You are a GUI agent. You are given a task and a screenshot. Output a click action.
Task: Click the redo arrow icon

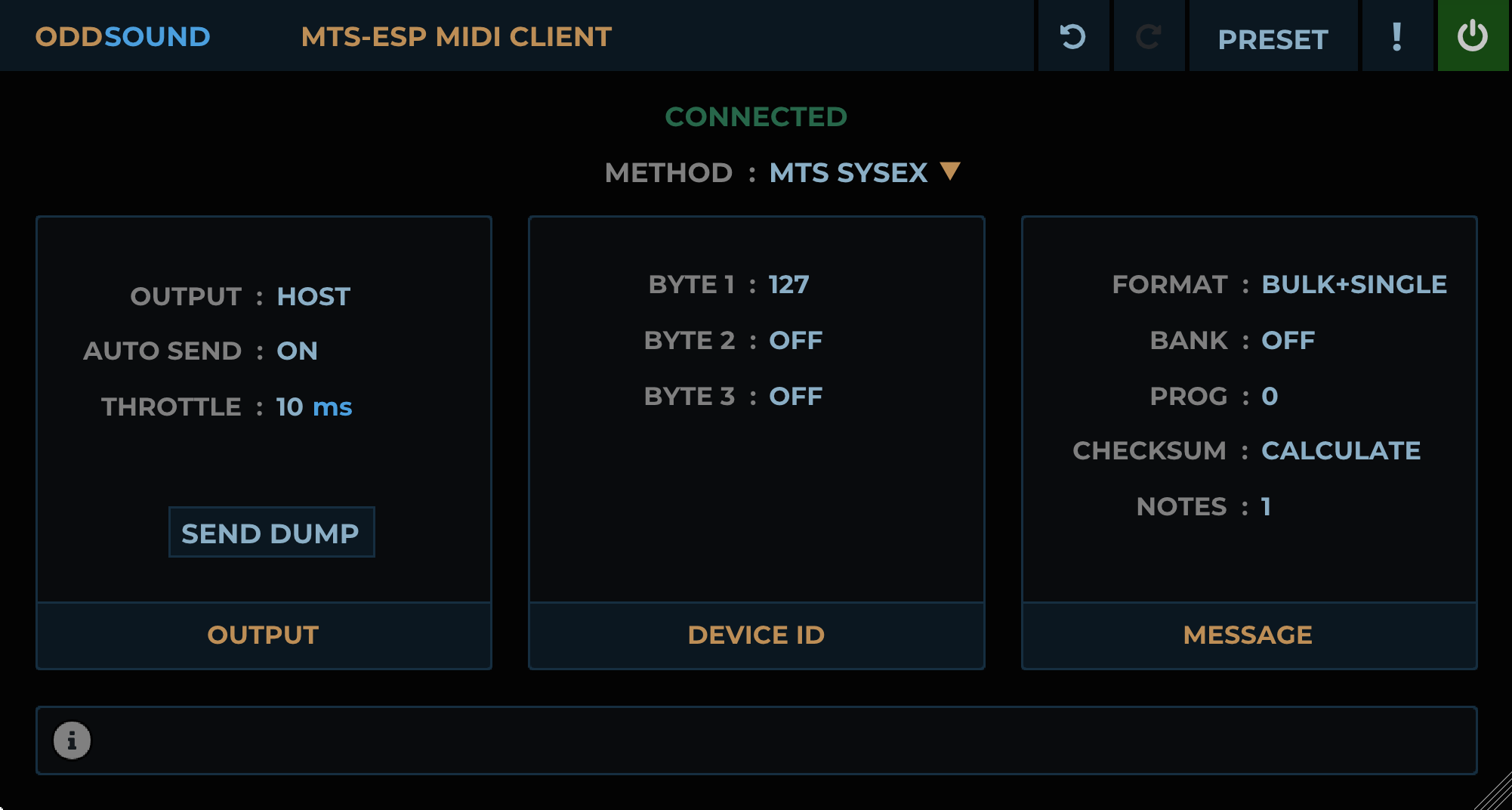pos(1149,36)
